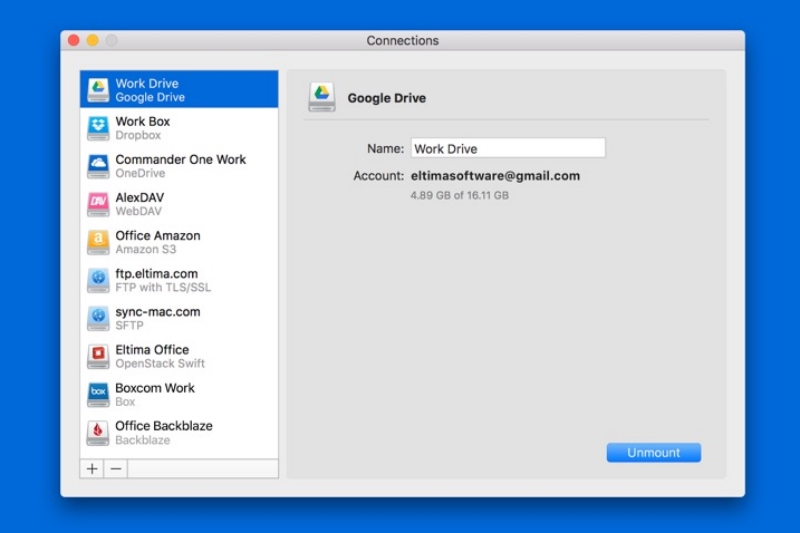The height and width of the screenshot is (533, 800).
Task: Click the OpenStack Swift subtitle
Action: (160, 363)
